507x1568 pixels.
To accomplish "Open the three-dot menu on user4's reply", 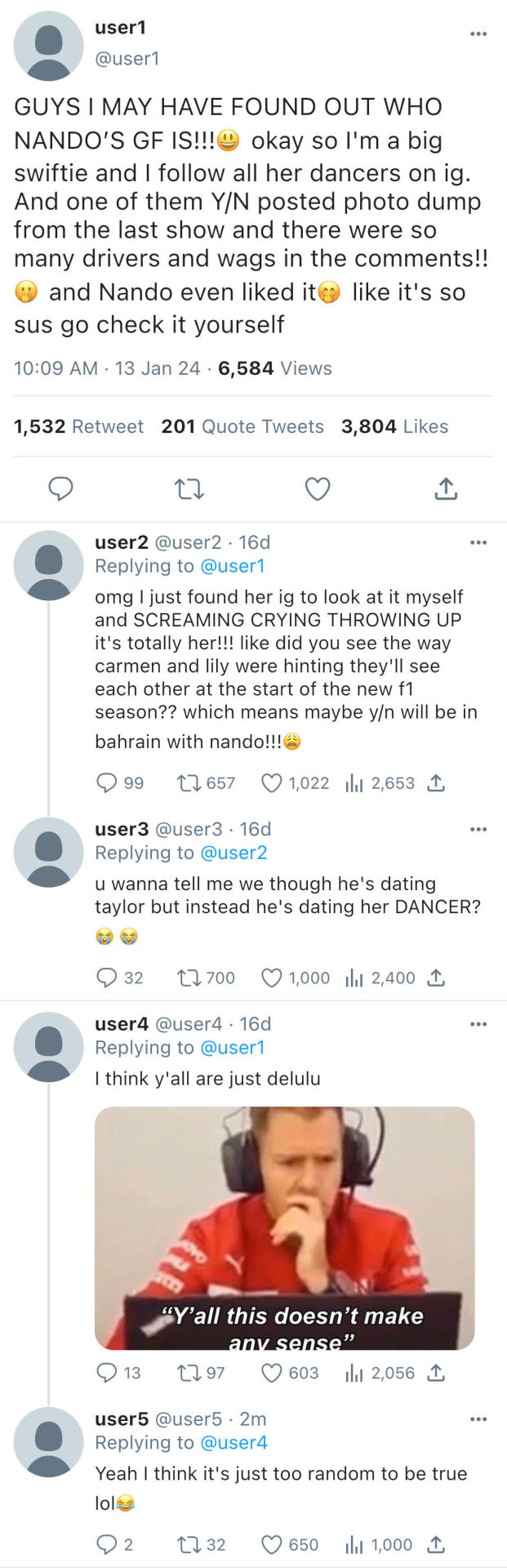I will point(478,1024).
